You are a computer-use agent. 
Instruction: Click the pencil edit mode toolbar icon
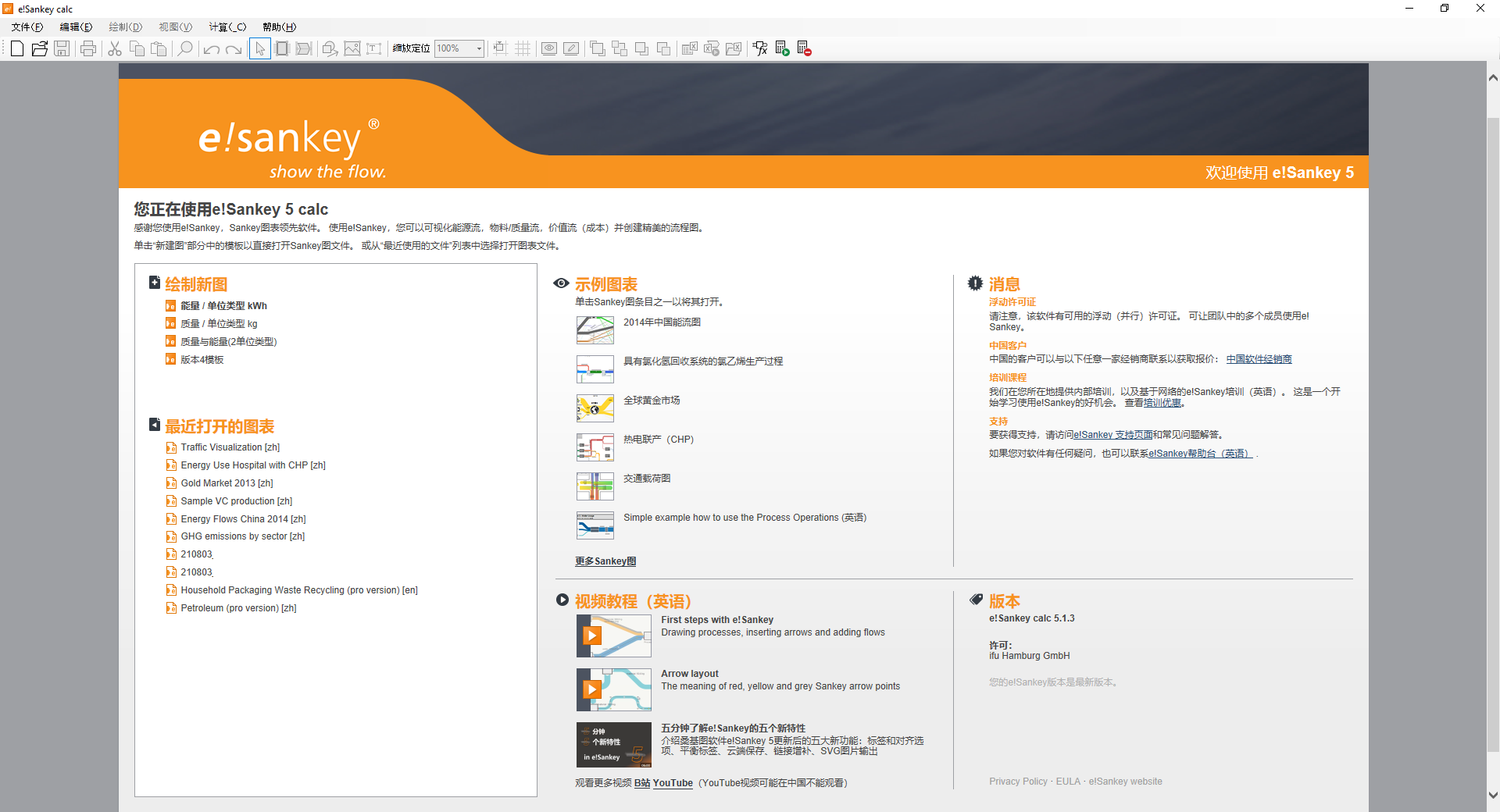point(571,48)
